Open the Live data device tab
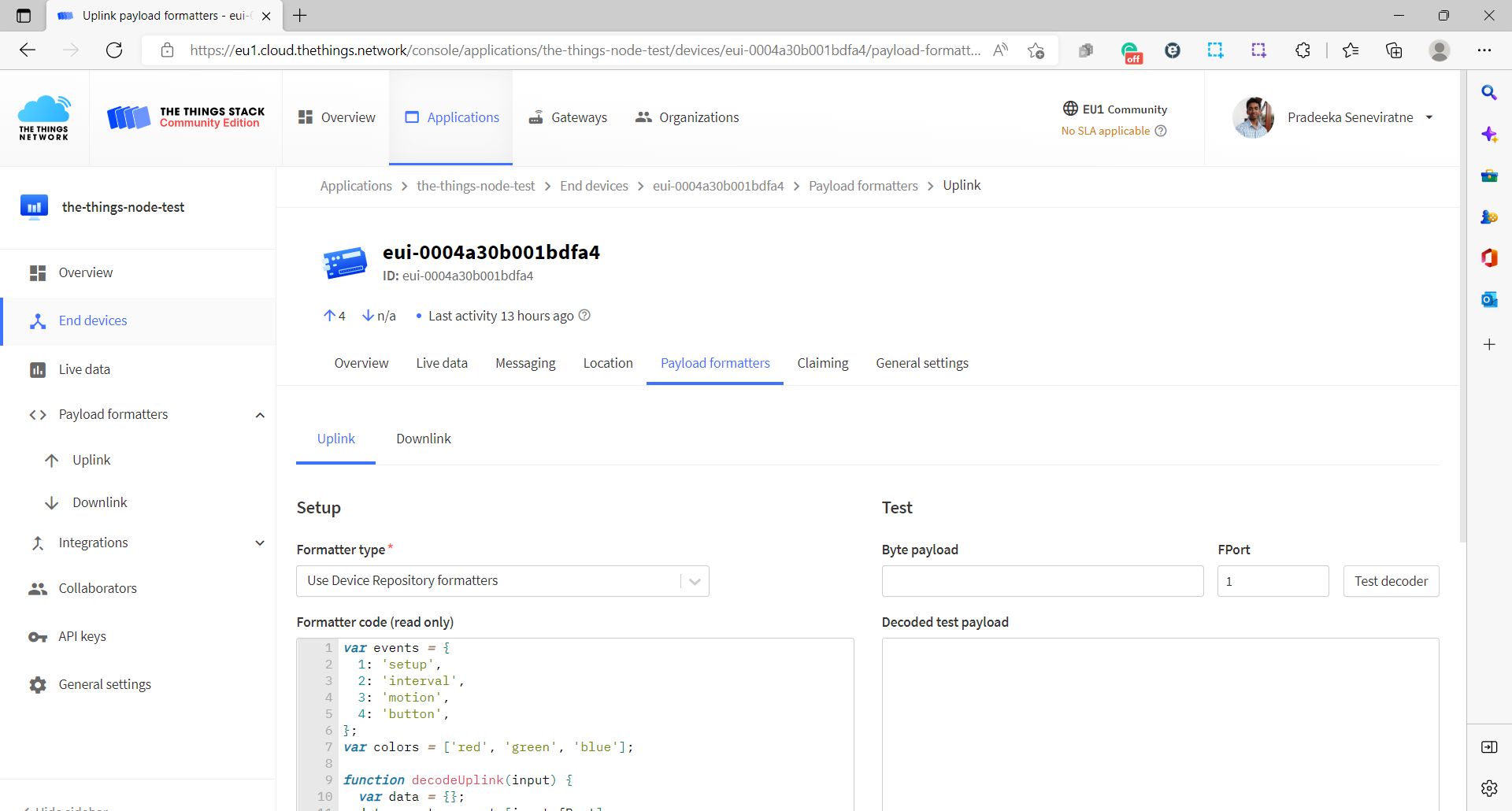The image size is (1512, 811). click(x=442, y=363)
